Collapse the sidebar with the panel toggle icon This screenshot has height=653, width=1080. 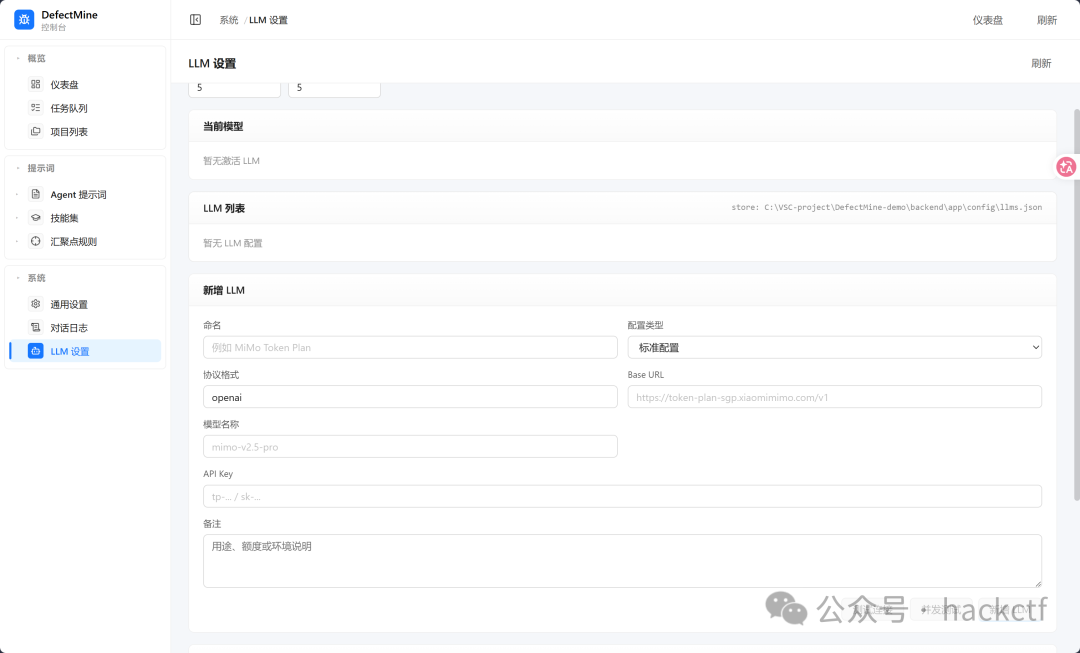(196, 20)
